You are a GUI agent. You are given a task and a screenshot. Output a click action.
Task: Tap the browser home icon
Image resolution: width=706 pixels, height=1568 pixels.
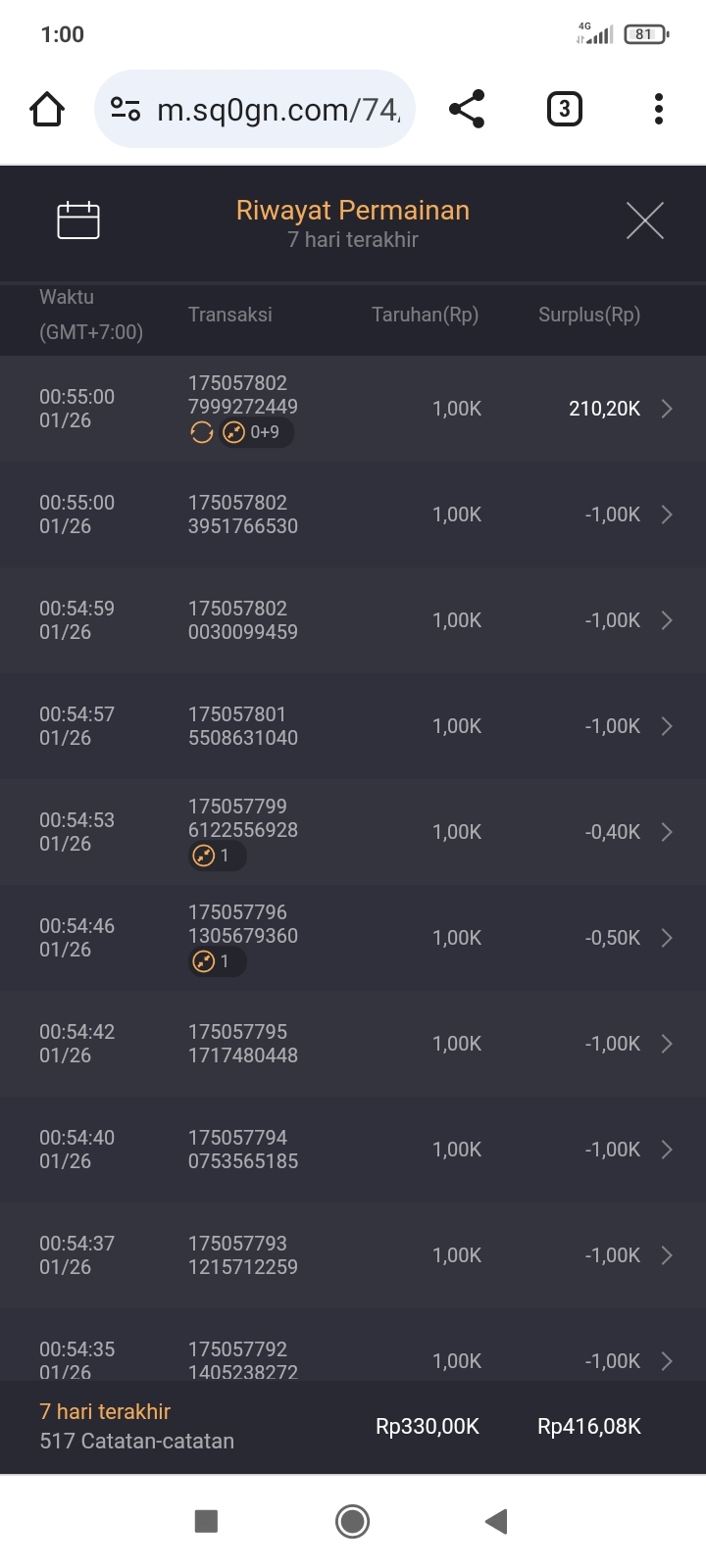[47, 109]
